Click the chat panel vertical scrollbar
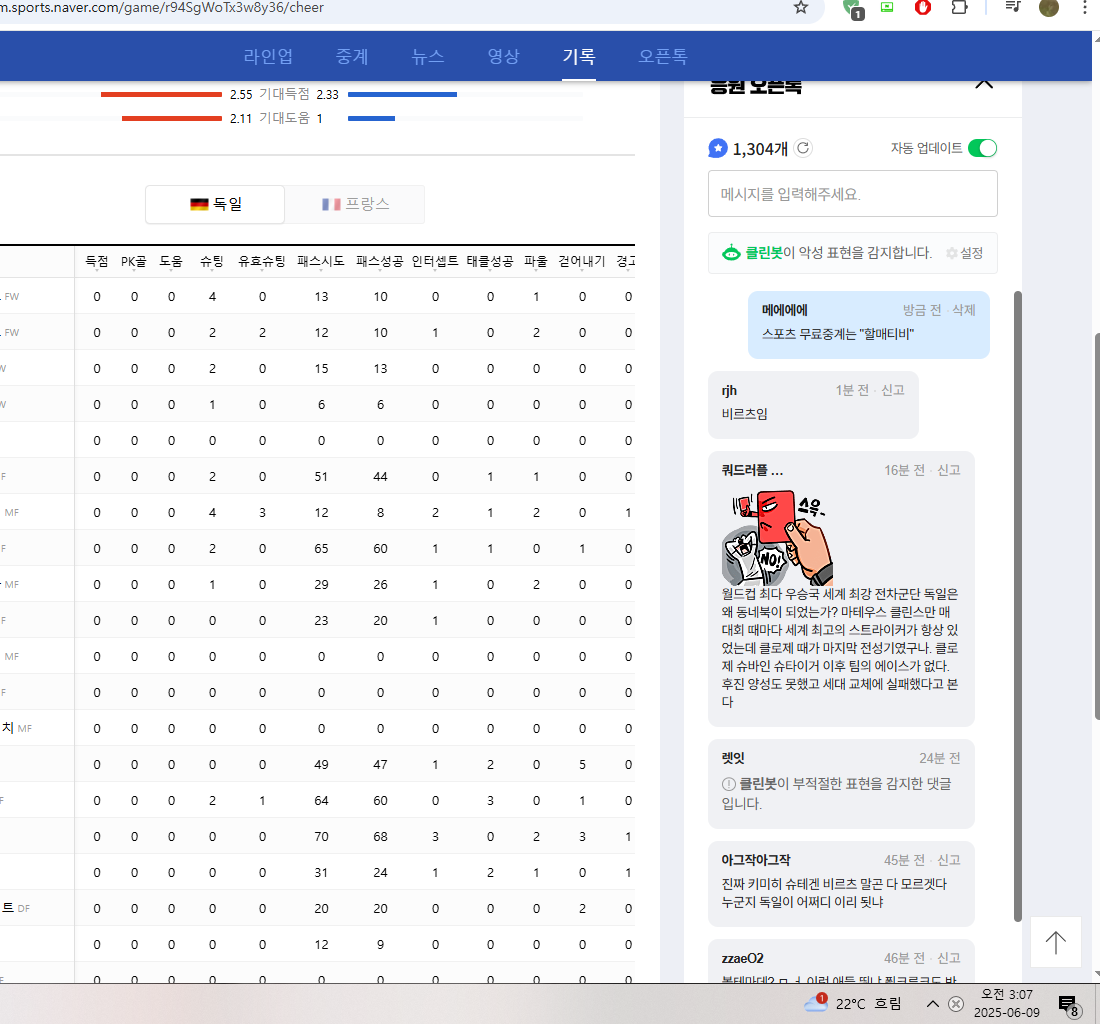1100x1024 pixels. tap(1018, 600)
